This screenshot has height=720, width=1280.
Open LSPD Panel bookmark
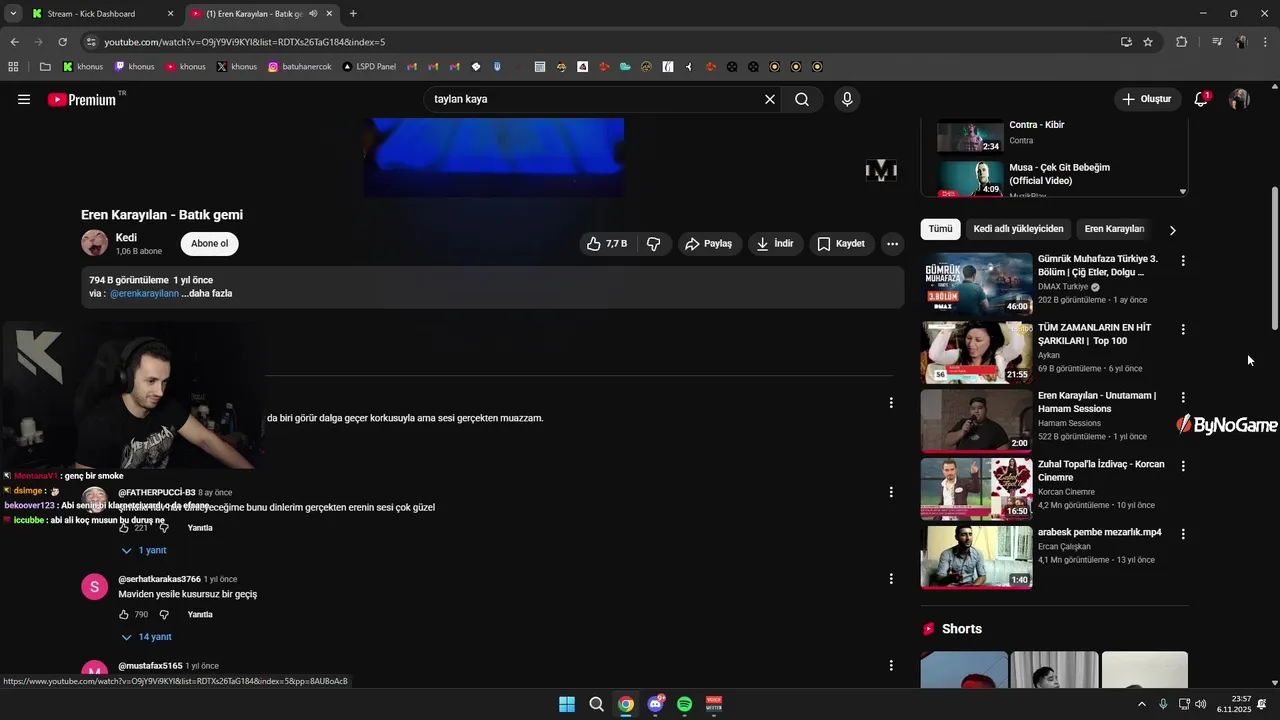369,67
